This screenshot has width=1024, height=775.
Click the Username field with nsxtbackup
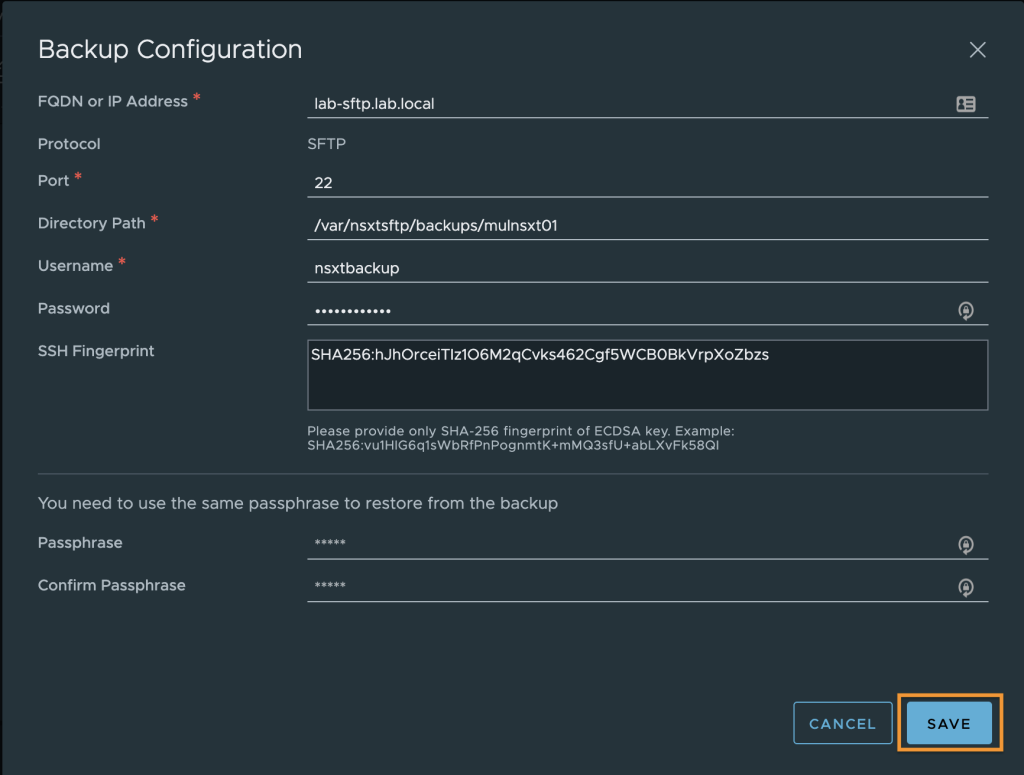(x=647, y=268)
